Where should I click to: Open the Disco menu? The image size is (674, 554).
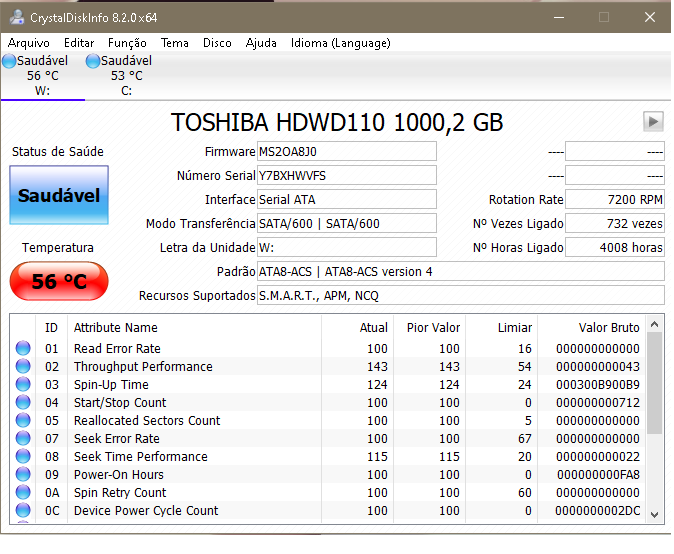[217, 43]
